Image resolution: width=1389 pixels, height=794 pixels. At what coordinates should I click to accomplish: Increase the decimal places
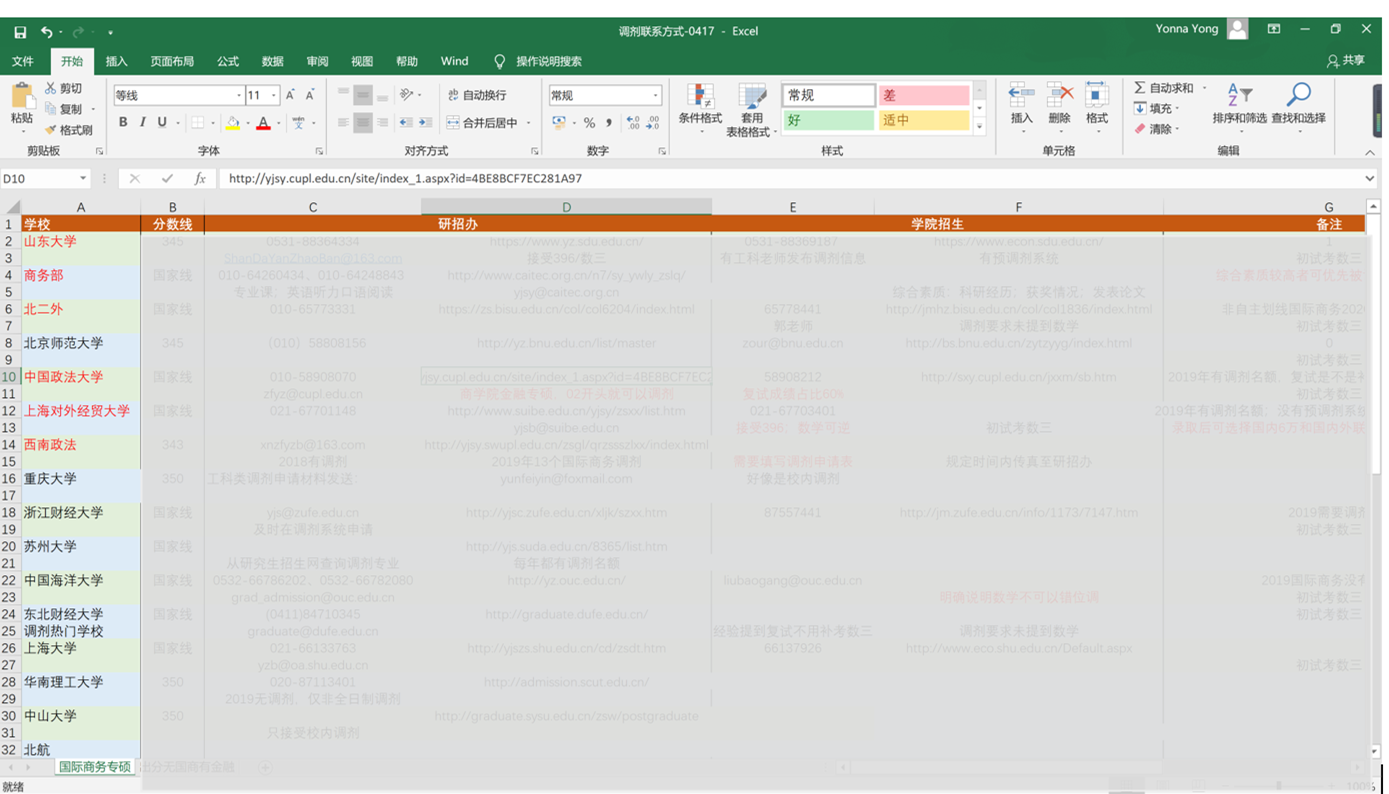[x=633, y=123]
